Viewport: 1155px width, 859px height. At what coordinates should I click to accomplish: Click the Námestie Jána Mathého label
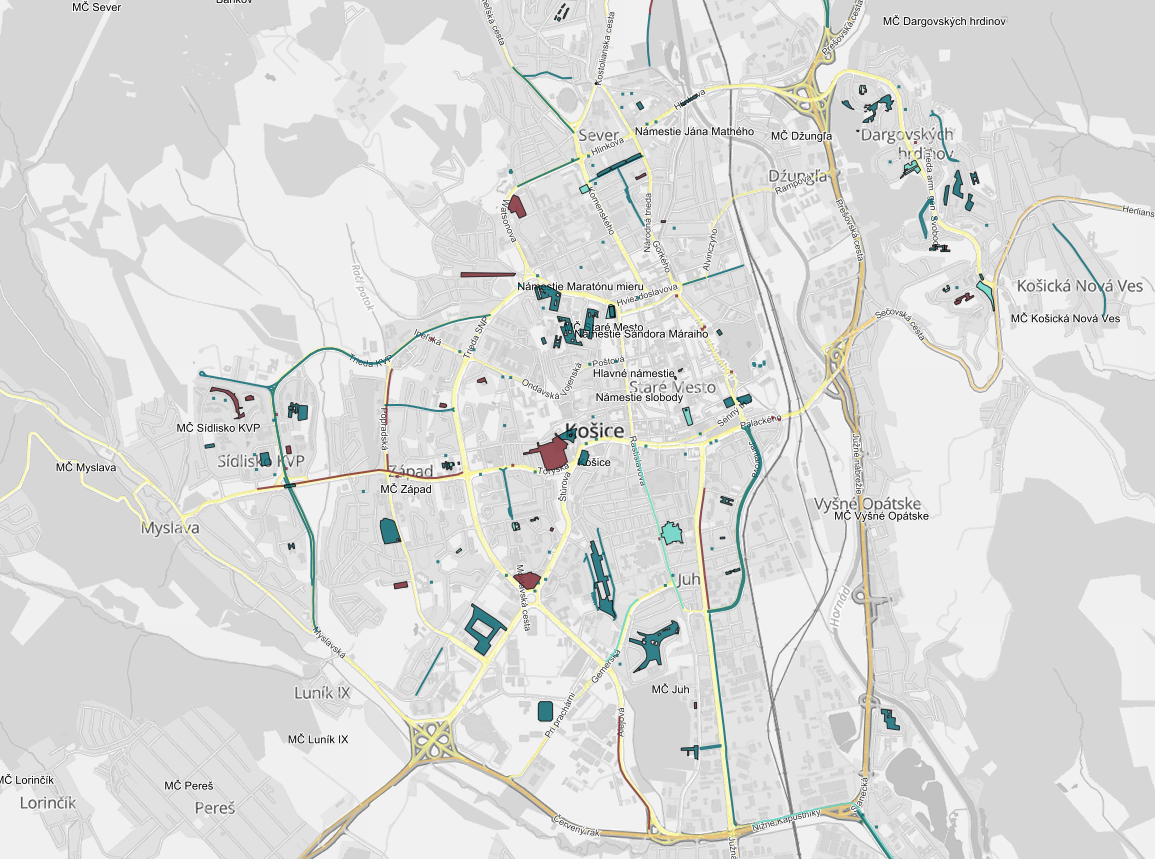[694, 132]
